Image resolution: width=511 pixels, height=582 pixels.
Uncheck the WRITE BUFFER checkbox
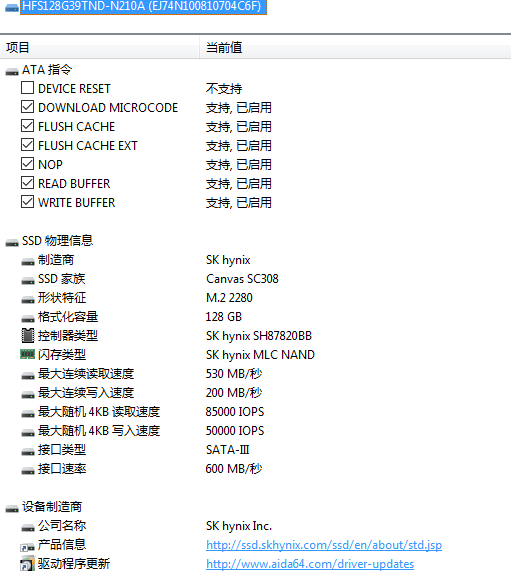click(x=27, y=202)
